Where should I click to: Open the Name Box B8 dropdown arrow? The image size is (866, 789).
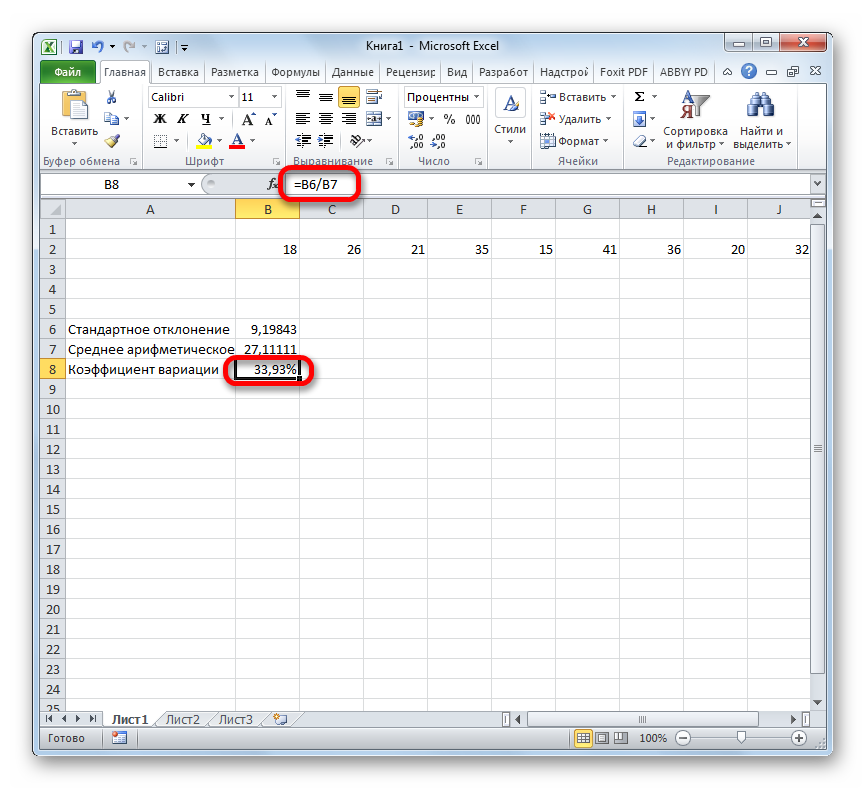(x=191, y=184)
